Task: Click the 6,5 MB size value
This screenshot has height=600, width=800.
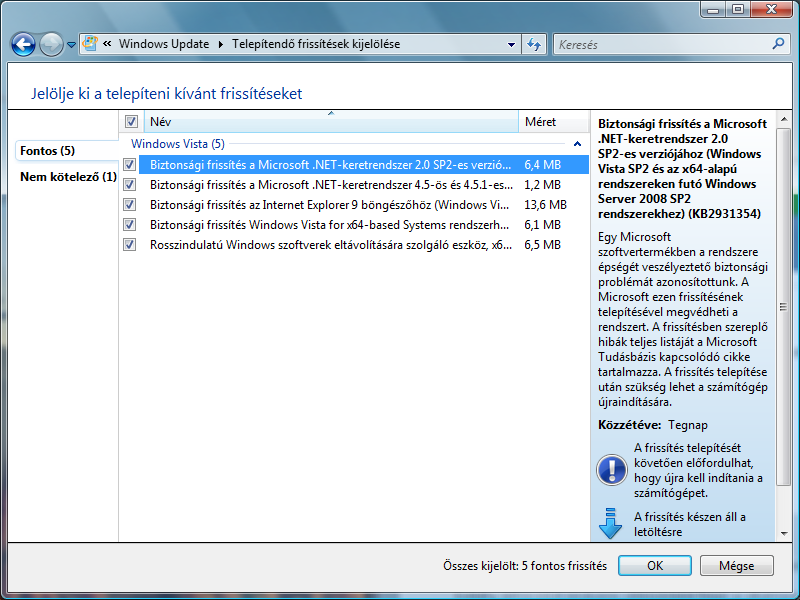Action: (x=542, y=244)
